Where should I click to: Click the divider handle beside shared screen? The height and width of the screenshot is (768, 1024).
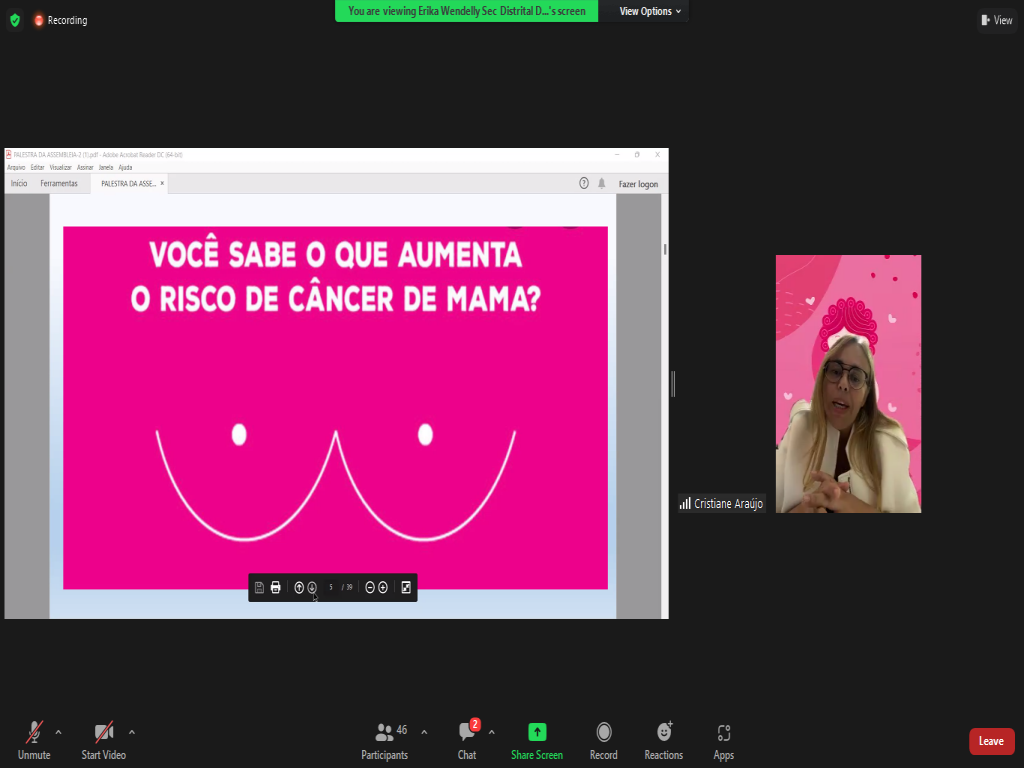pyautogui.click(x=673, y=383)
